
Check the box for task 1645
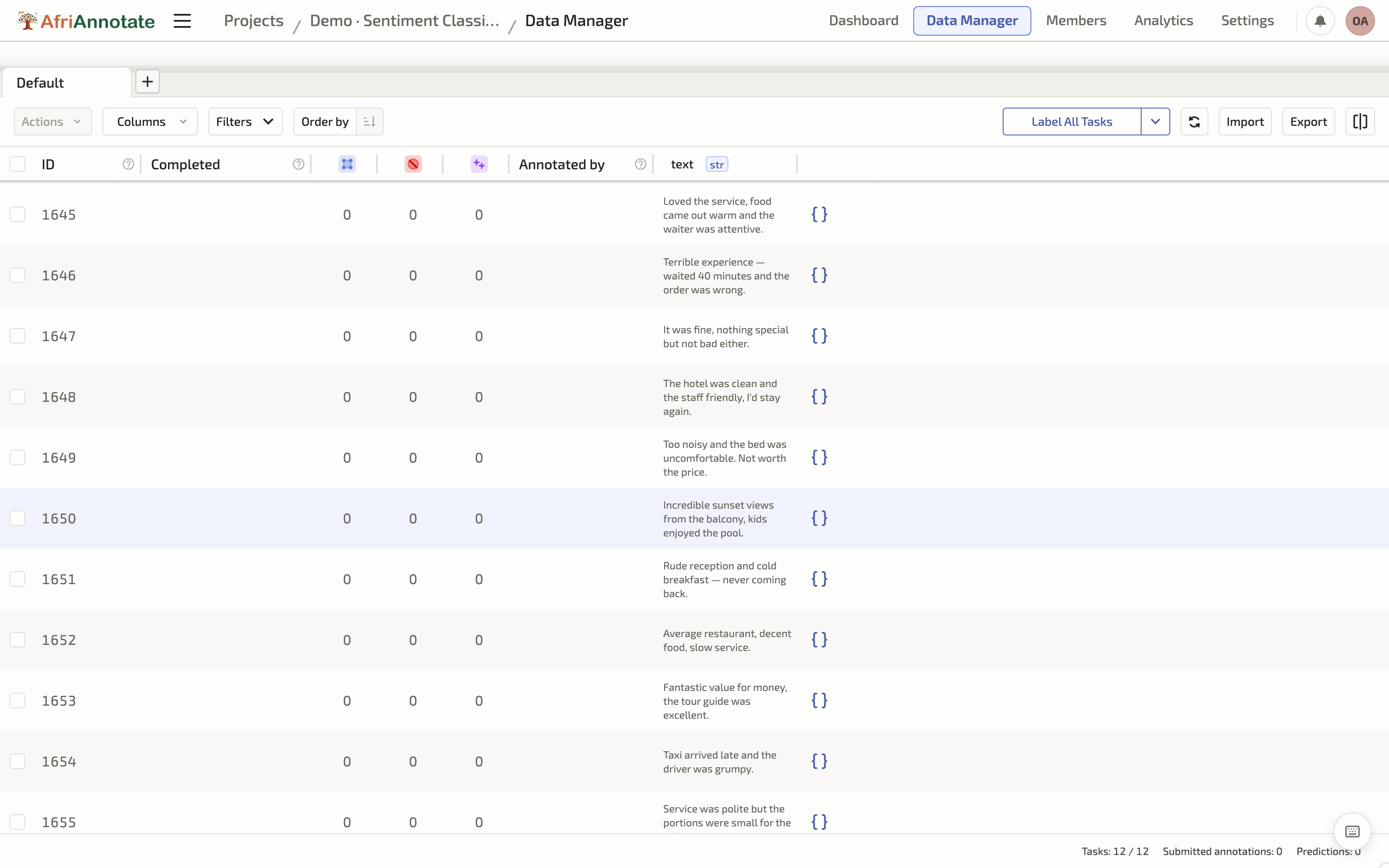(17, 214)
